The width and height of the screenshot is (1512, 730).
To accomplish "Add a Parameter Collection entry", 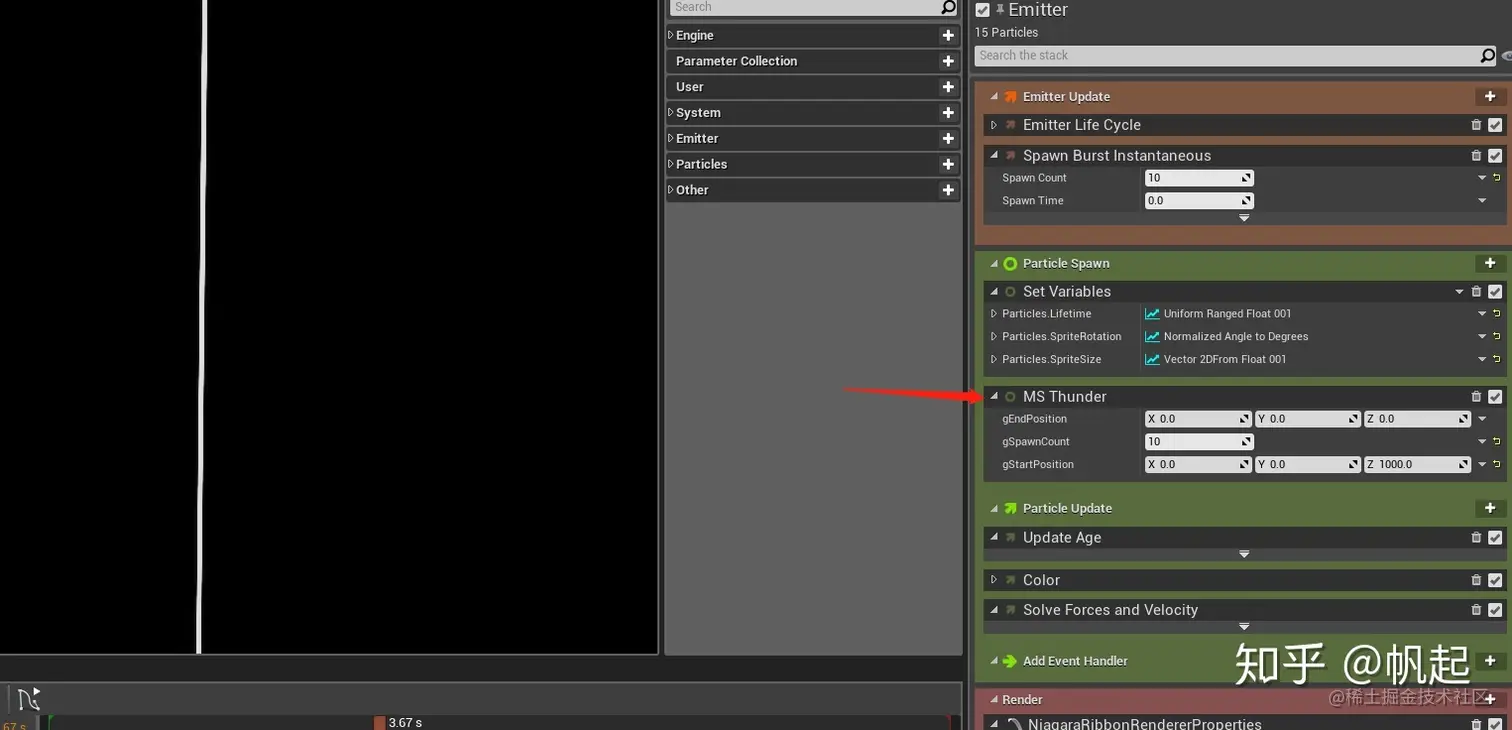I will click(x=948, y=61).
